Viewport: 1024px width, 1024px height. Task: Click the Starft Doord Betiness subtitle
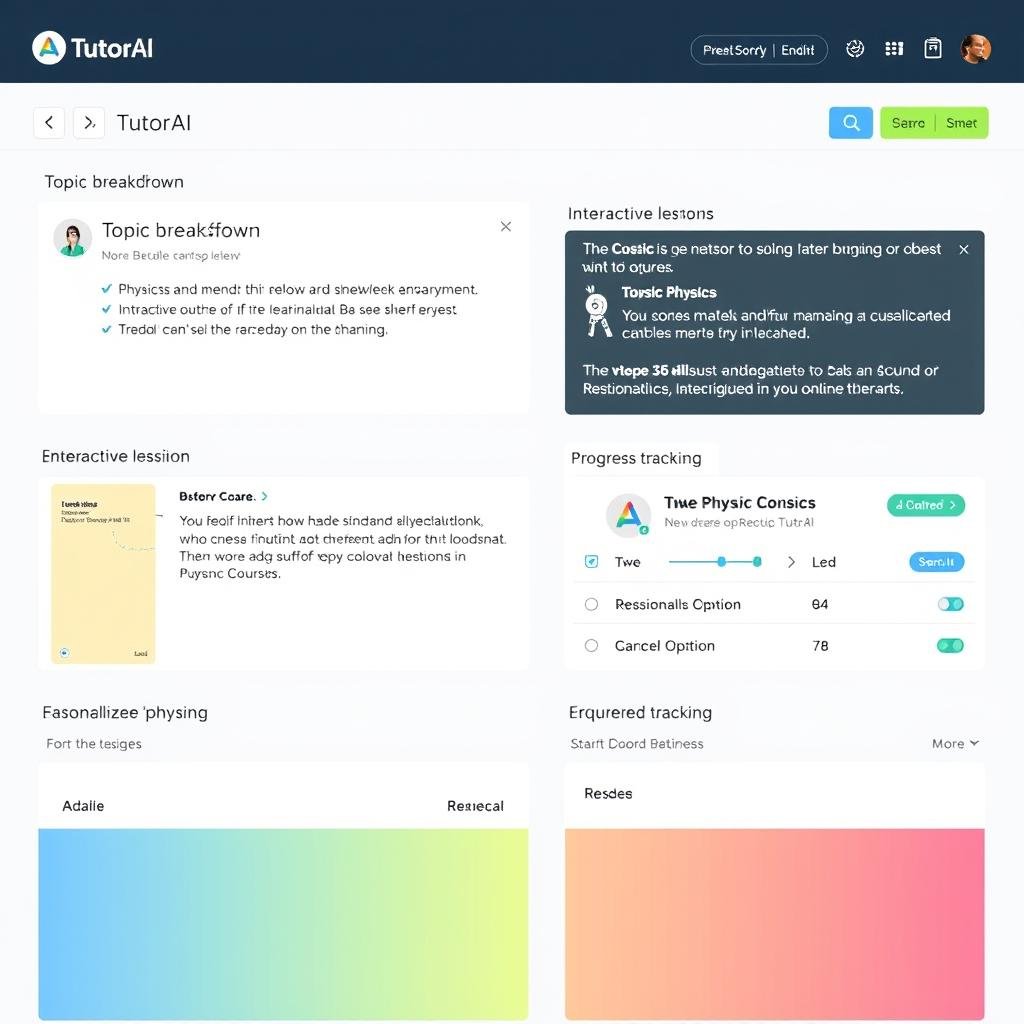click(x=637, y=743)
